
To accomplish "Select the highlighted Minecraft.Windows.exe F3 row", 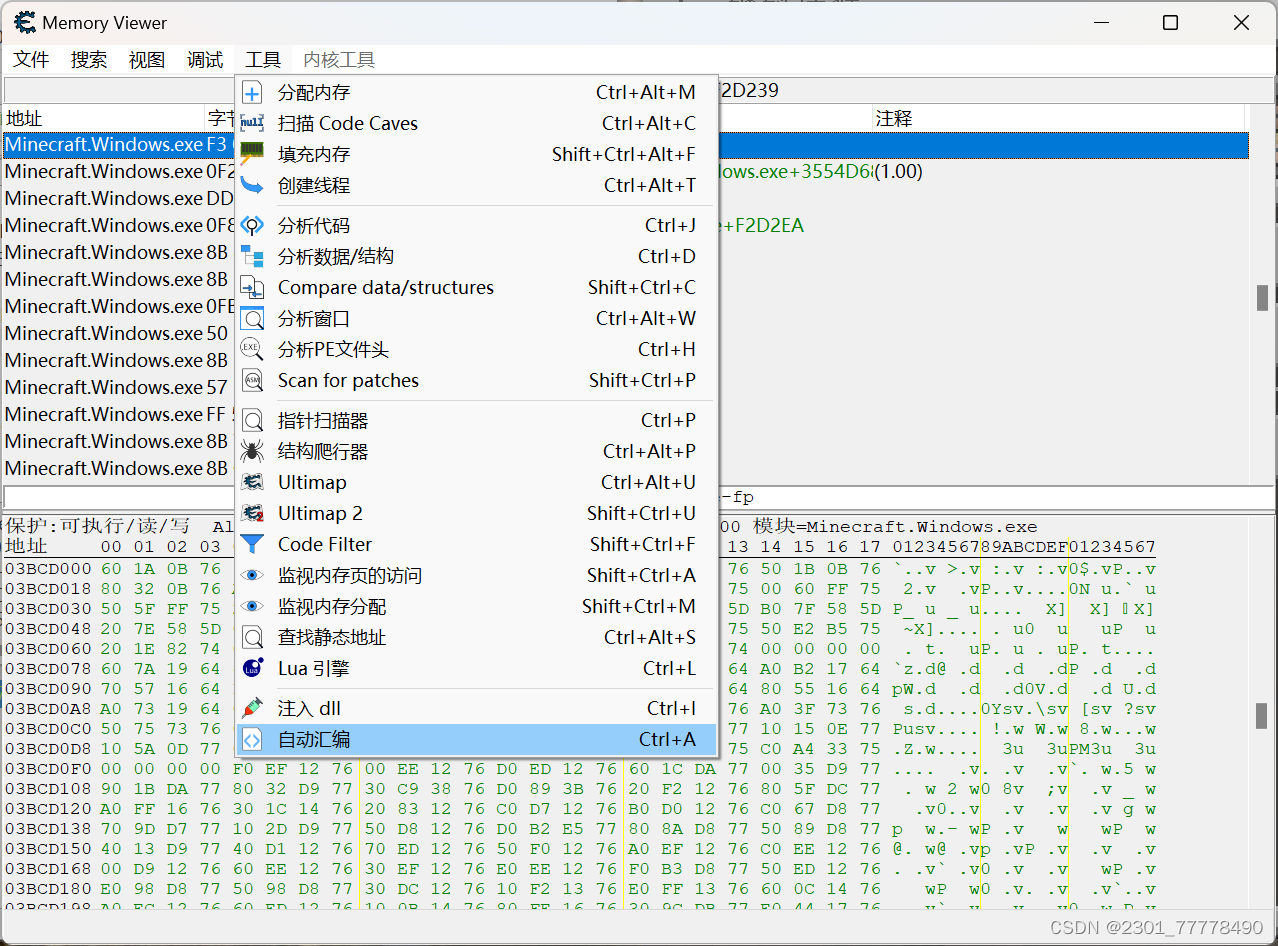I will pos(626,145).
